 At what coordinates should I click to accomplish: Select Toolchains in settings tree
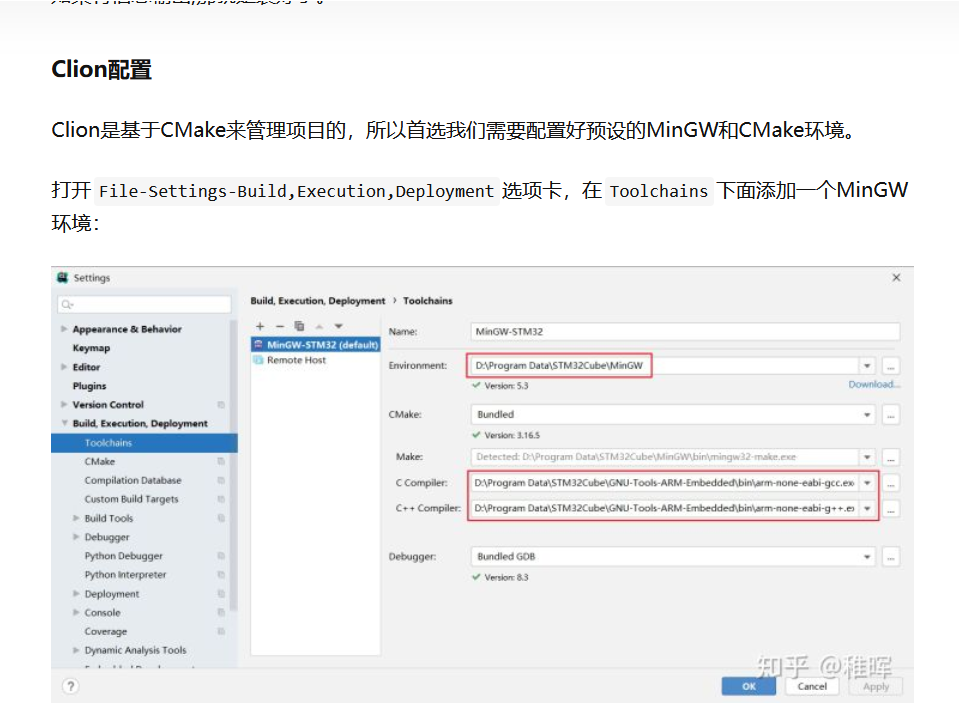point(144,443)
